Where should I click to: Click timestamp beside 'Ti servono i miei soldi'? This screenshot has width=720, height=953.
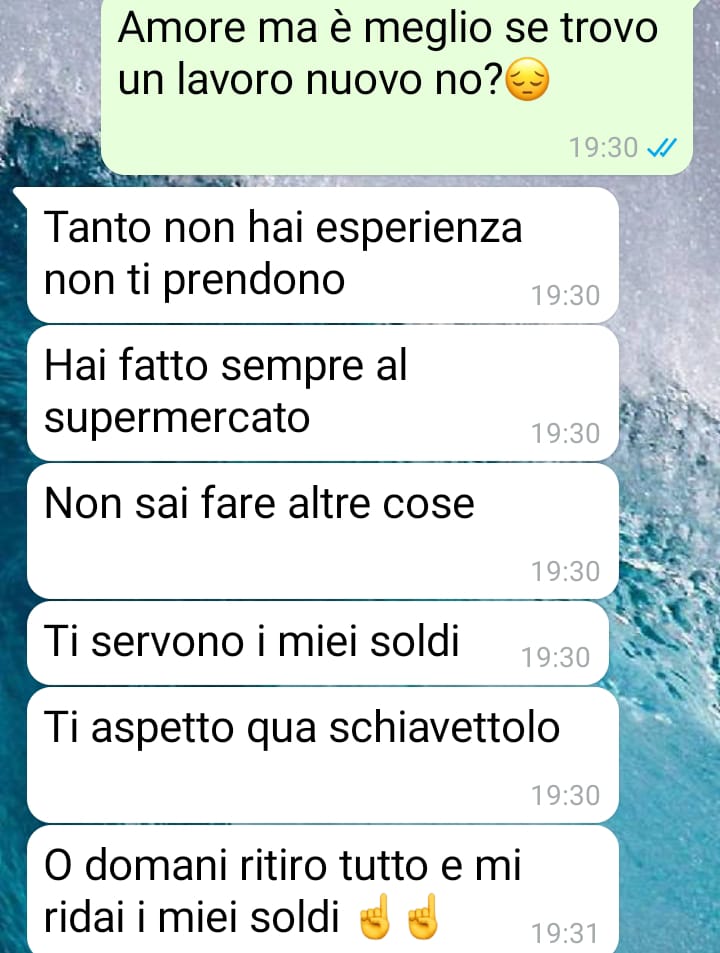pos(555,657)
